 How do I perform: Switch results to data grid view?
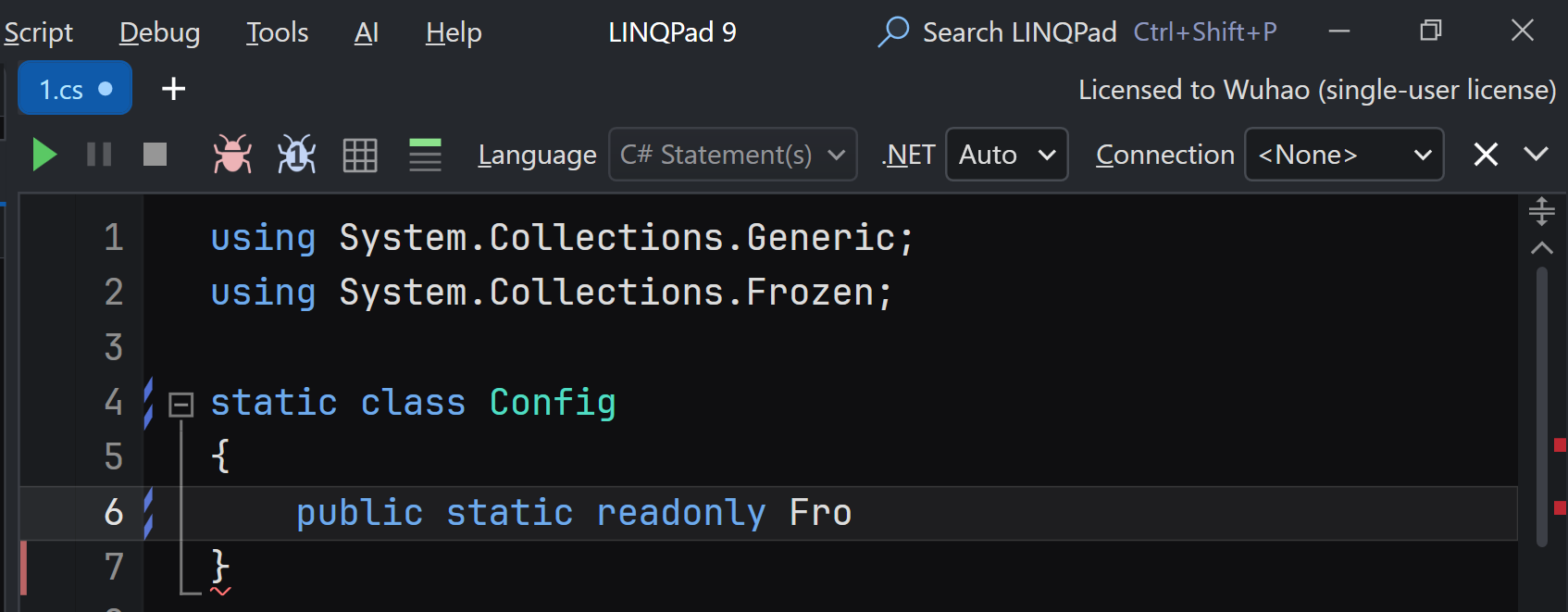[x=360, y=155]
